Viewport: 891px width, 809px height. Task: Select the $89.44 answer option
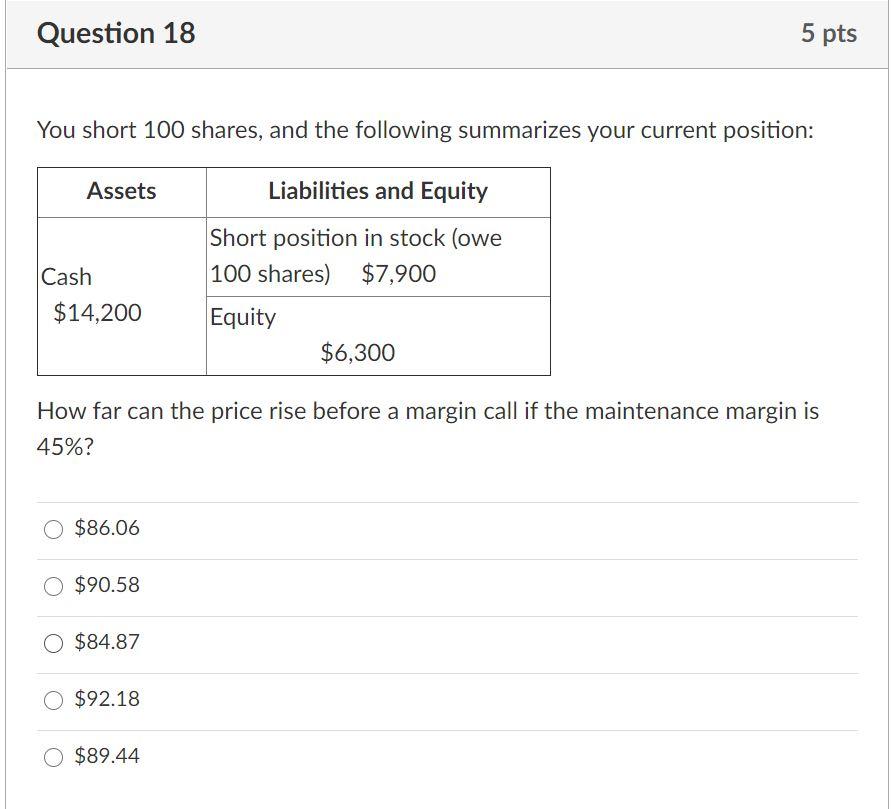(53, 757)
